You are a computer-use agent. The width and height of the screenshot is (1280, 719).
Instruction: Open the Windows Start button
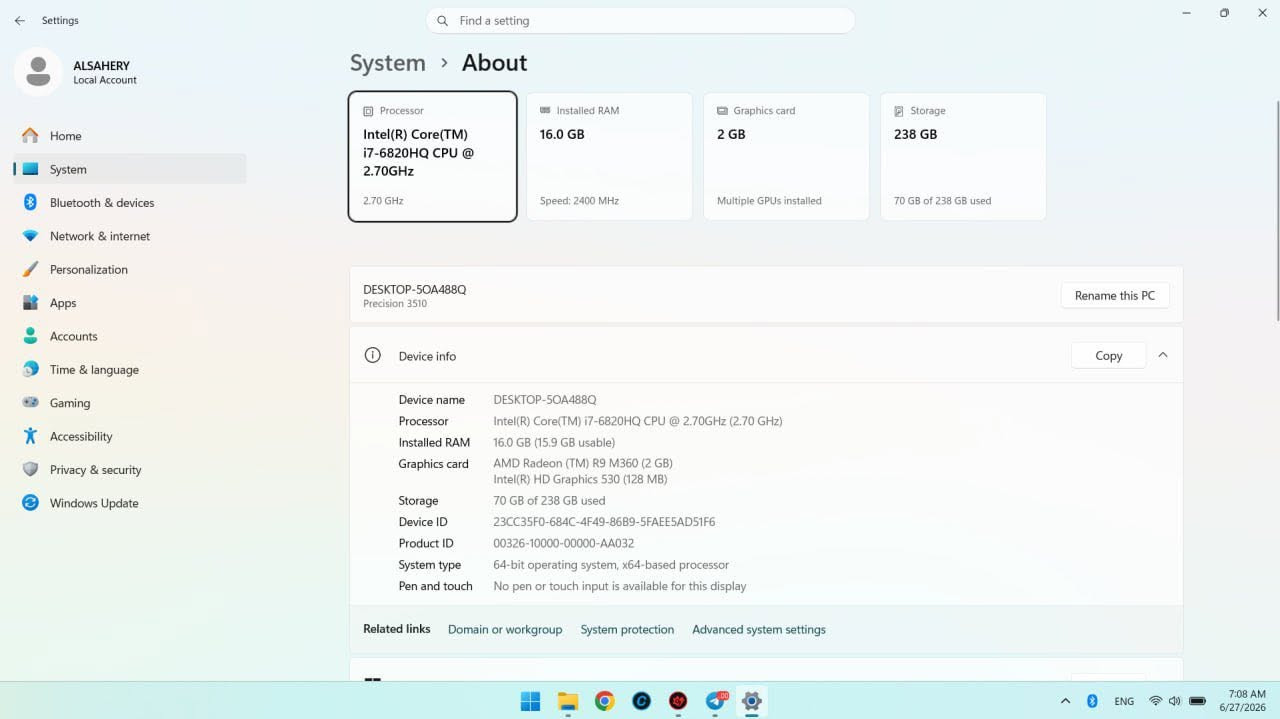[531, 701]
